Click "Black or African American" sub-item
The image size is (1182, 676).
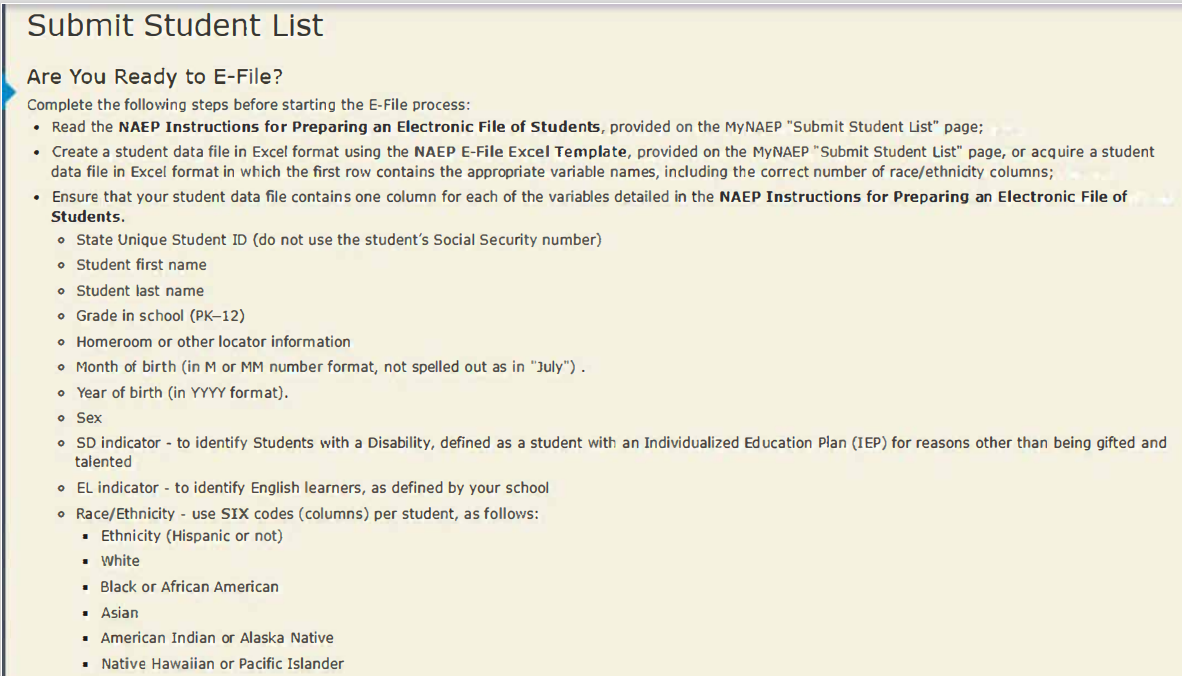[x=189, y=587]
